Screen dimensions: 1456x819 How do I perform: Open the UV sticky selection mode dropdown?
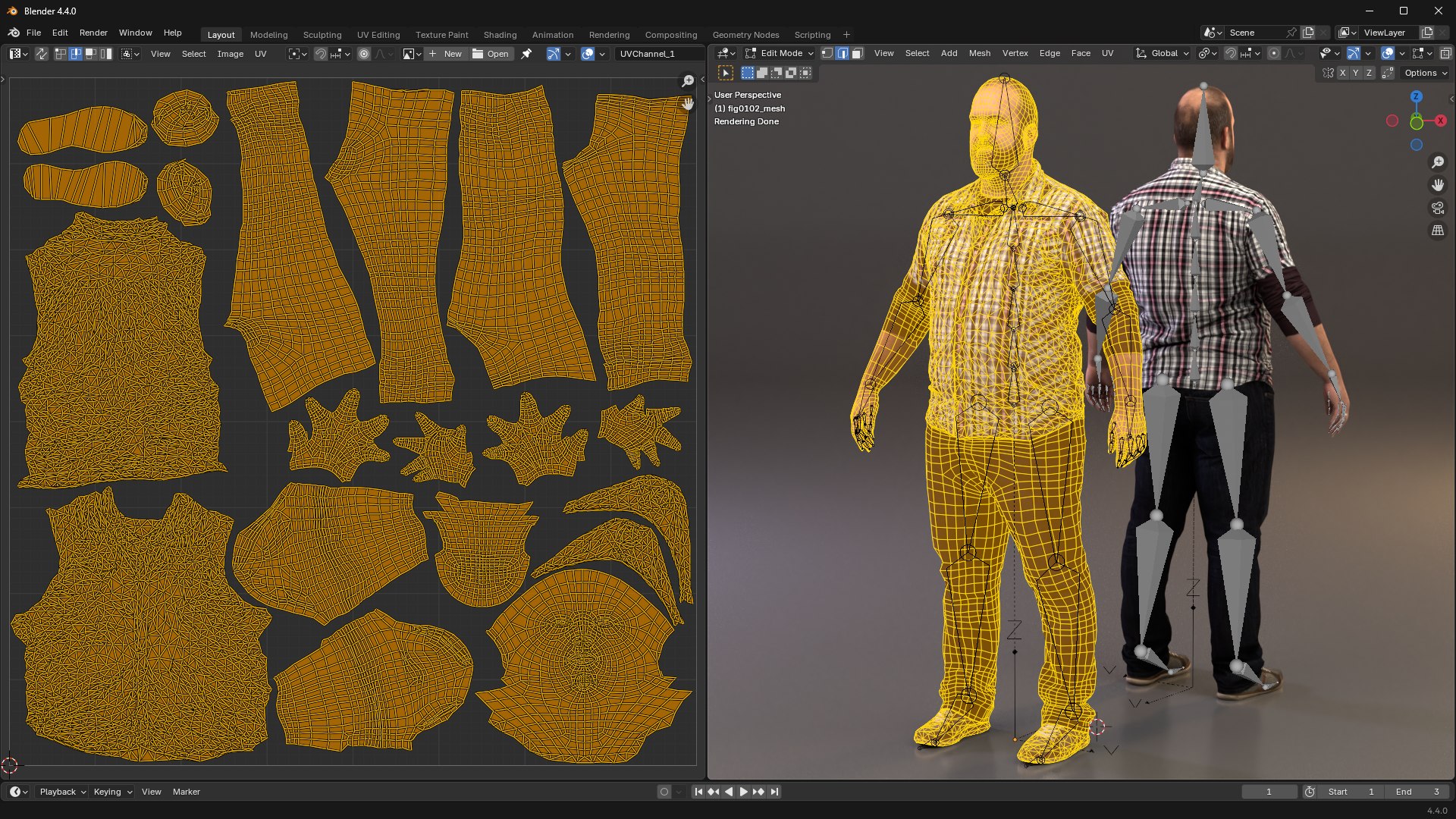point(130,54)
